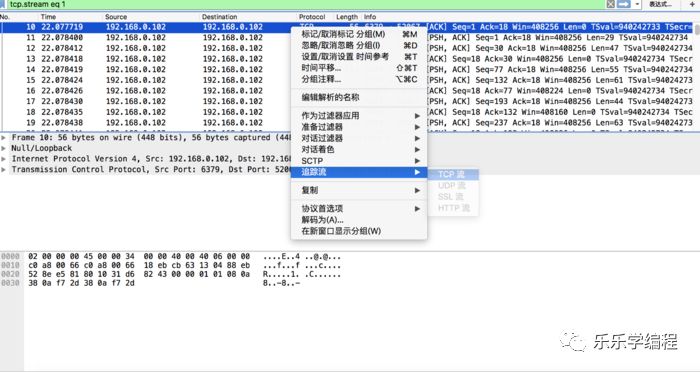The width and height of the screenshot is (700, 372).
Task: Choose UDP 流 in the submenu
Action: [453, 185]
